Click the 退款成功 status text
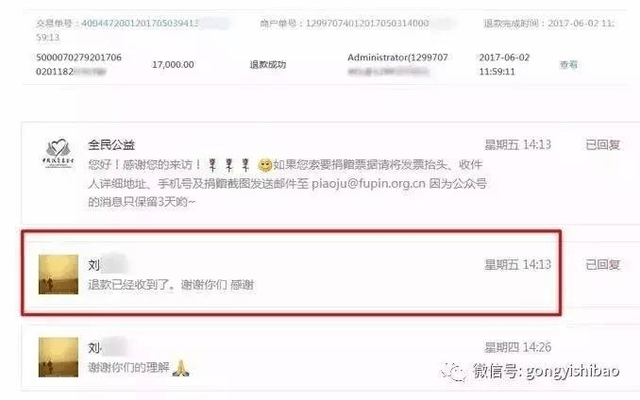Viewport: 640px width, 400px height. [268, 64]
